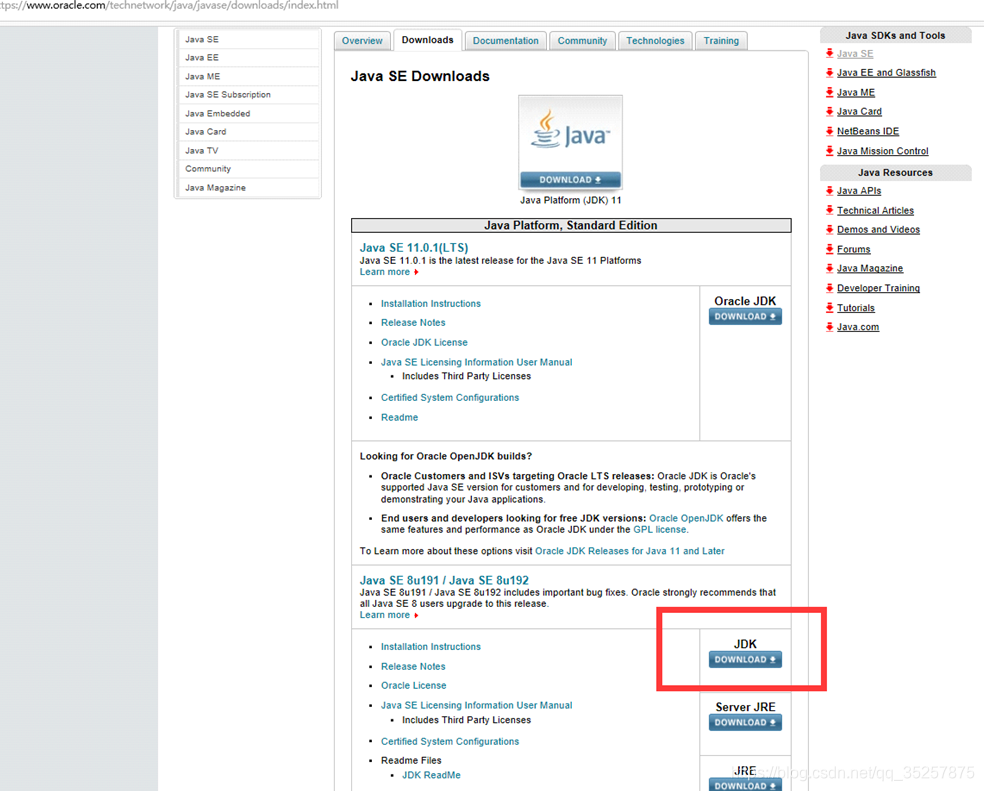Open Release Notes for Java SE 8

point(413,667)
